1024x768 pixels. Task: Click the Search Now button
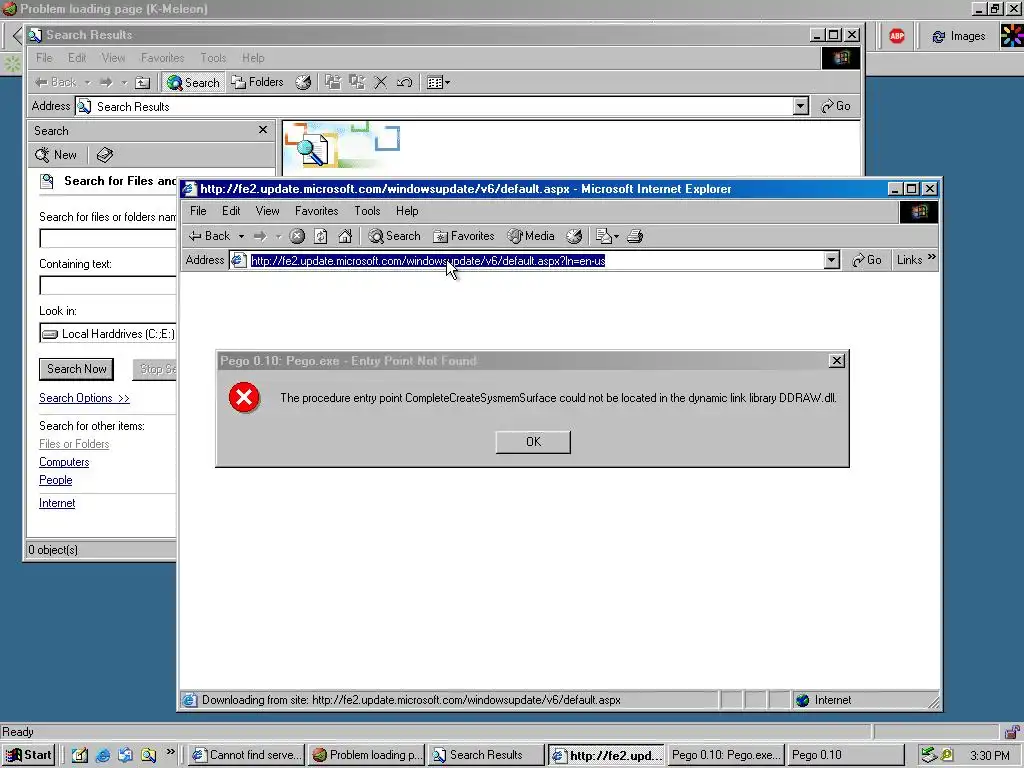coord(76,369)
